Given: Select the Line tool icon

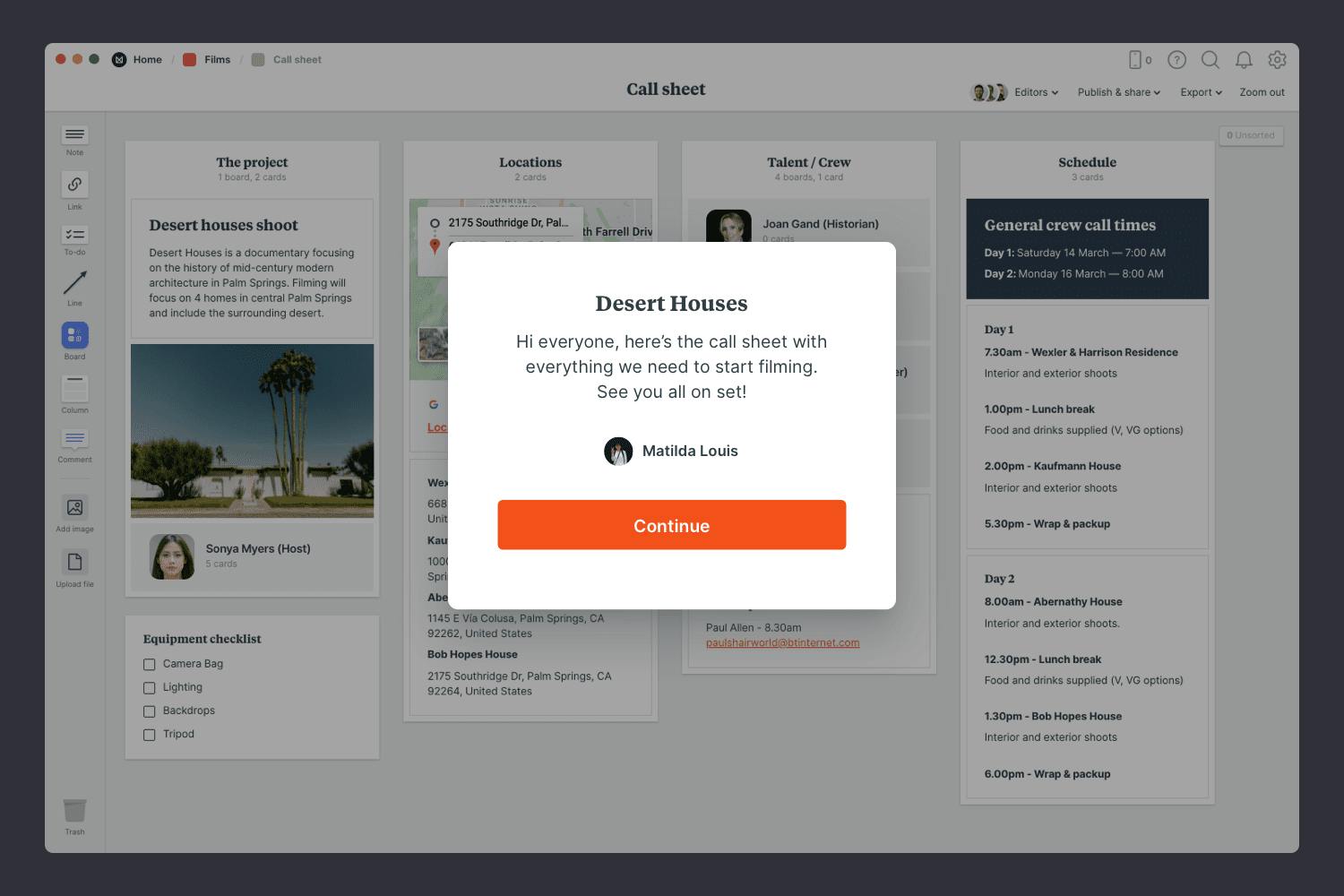Looking at the screenshot, I should pos(74,283).
